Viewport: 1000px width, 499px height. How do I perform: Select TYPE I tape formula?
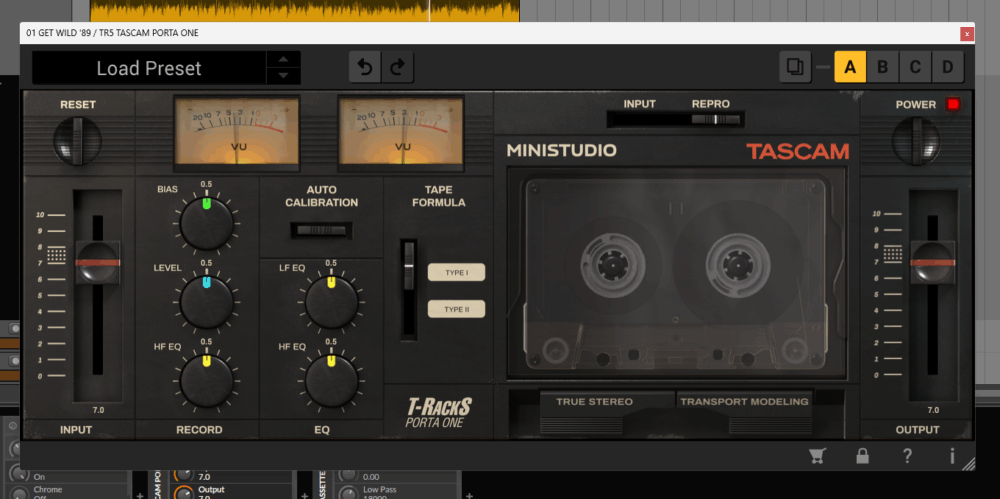click(x=456, y=272)
